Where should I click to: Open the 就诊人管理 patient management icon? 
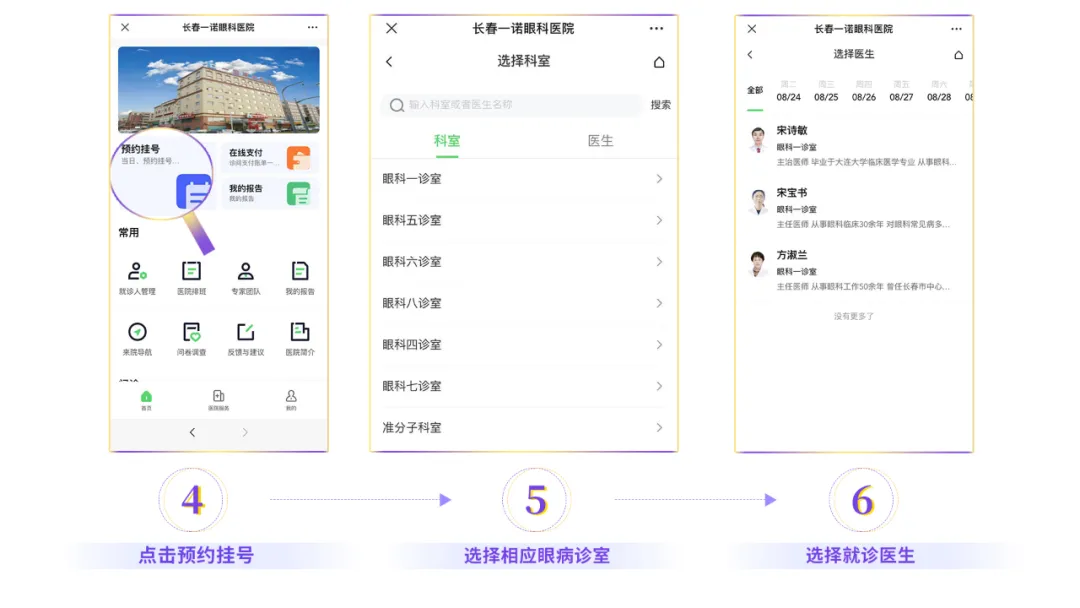coord(137,272)
